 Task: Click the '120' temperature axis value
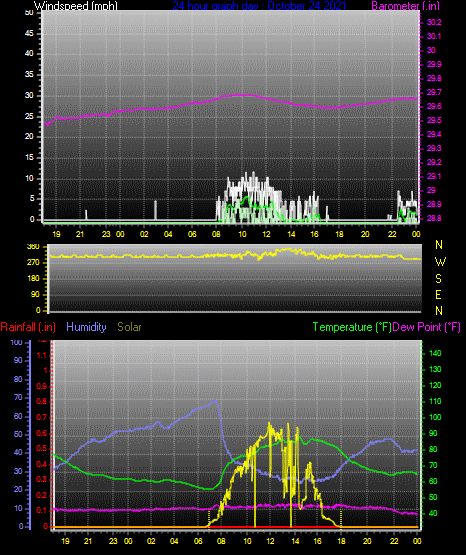pos(435,385)
